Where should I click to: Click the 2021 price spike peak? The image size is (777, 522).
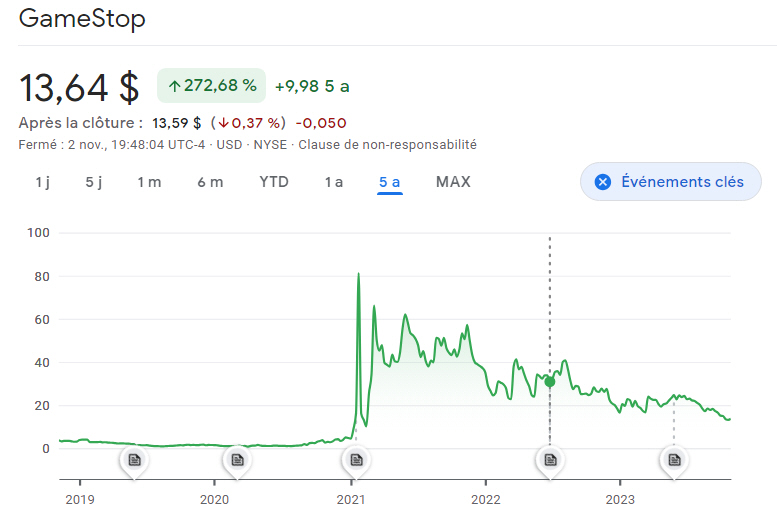(x=359, y=274)
